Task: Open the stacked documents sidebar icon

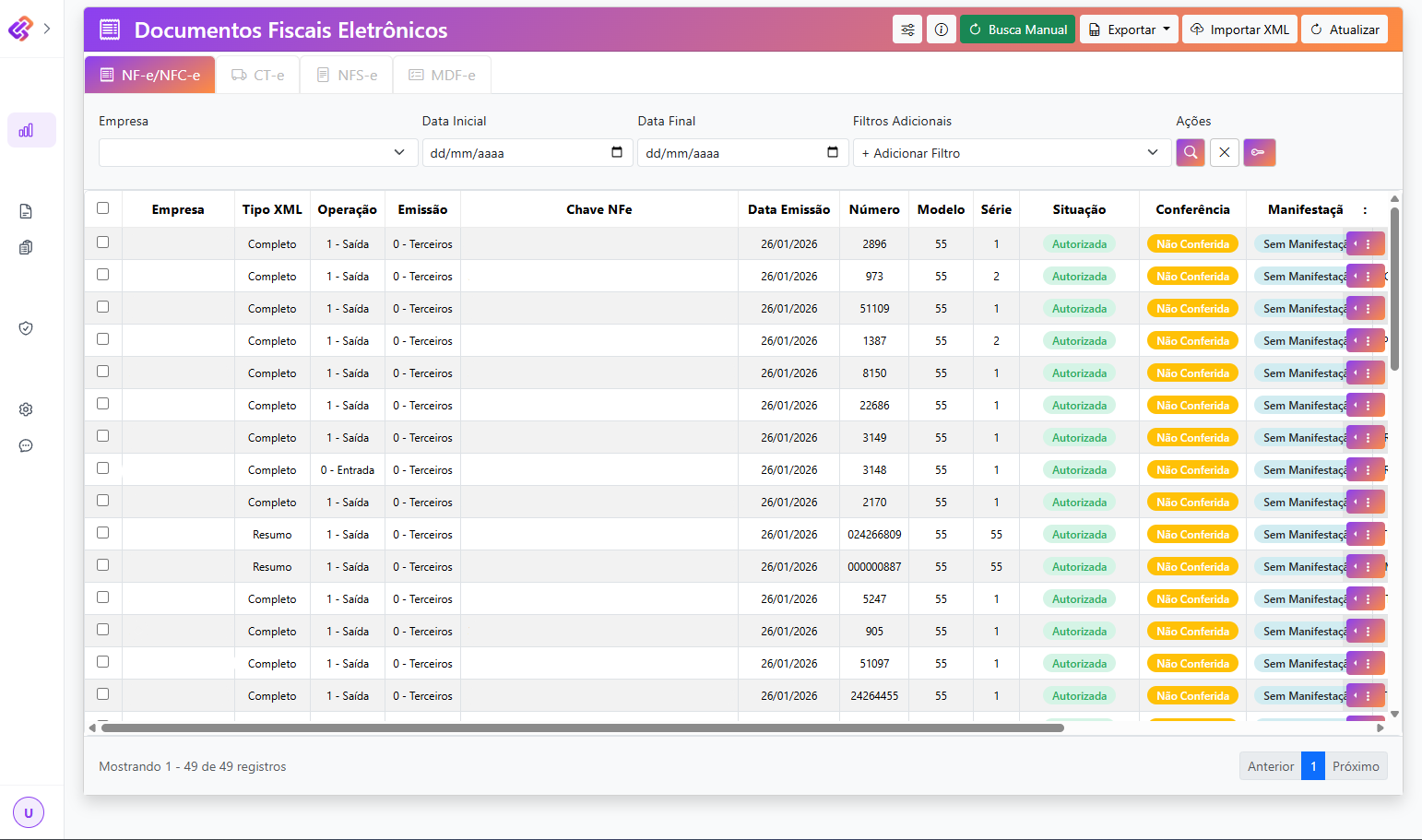Action: (26, 247)
